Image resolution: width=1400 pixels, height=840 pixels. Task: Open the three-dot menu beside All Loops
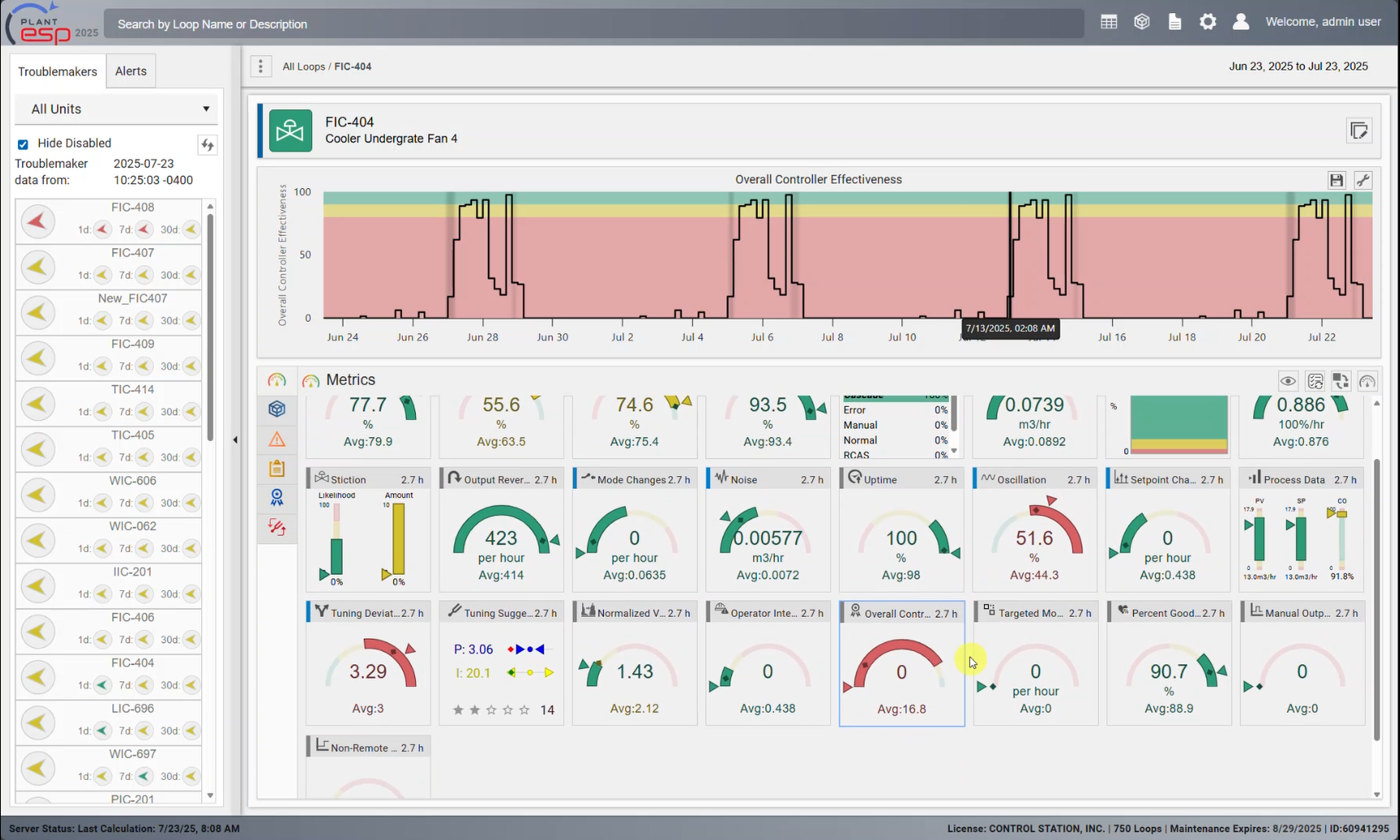260,67
